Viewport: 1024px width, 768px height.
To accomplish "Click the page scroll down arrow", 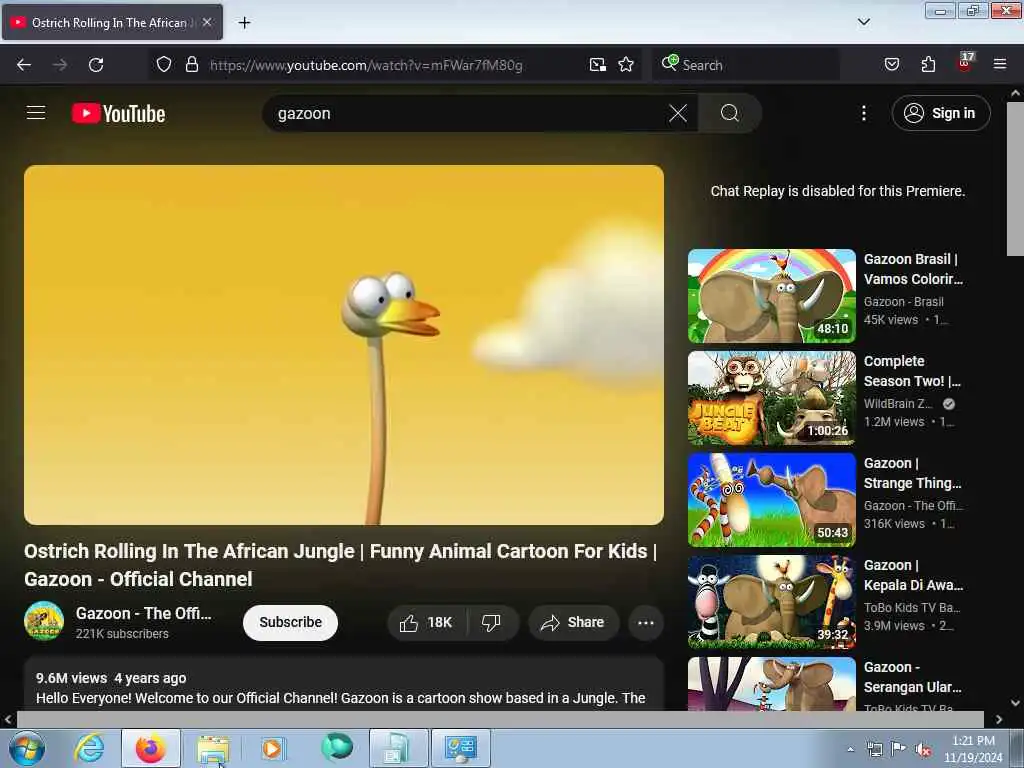I will (1015, 703).
